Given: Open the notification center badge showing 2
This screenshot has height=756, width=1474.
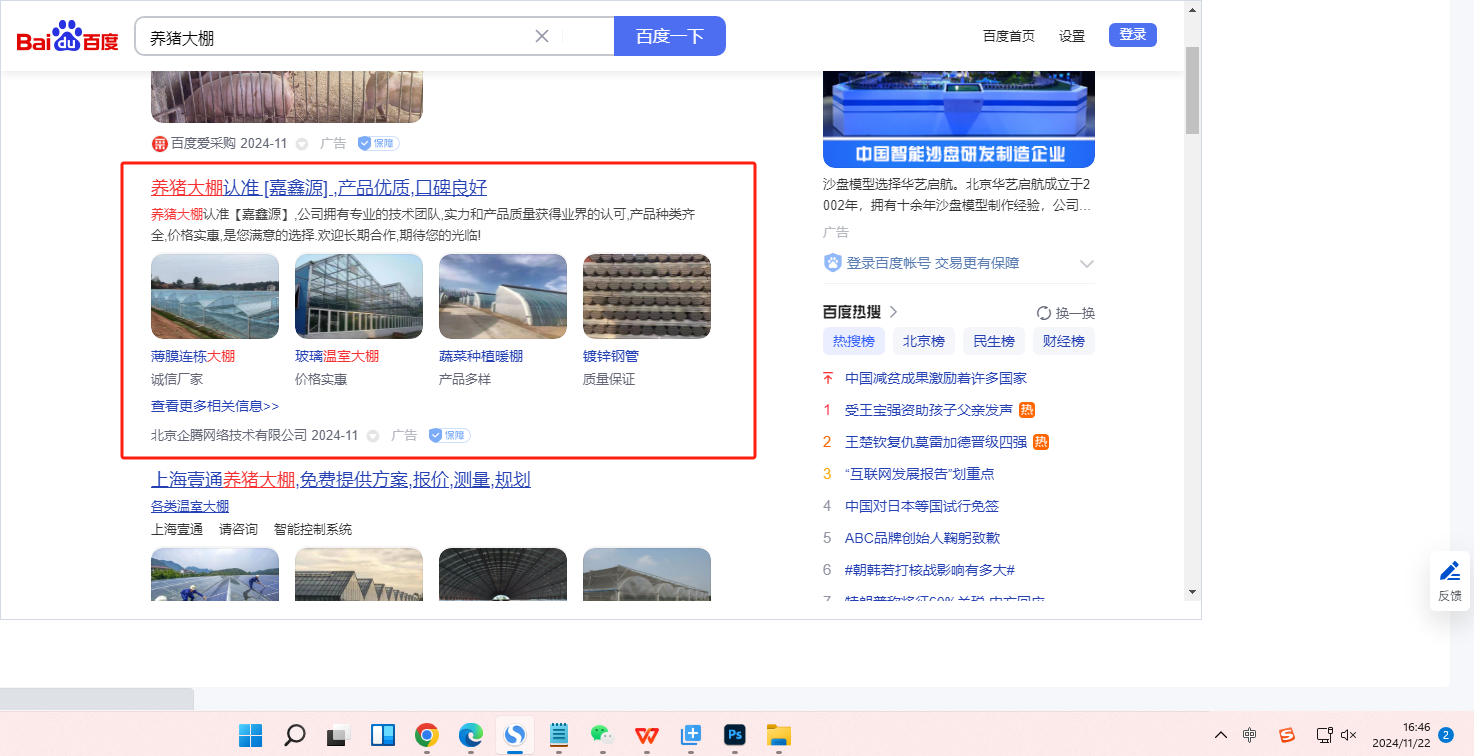Looking at the screenshot, I should pos(1445,735).
